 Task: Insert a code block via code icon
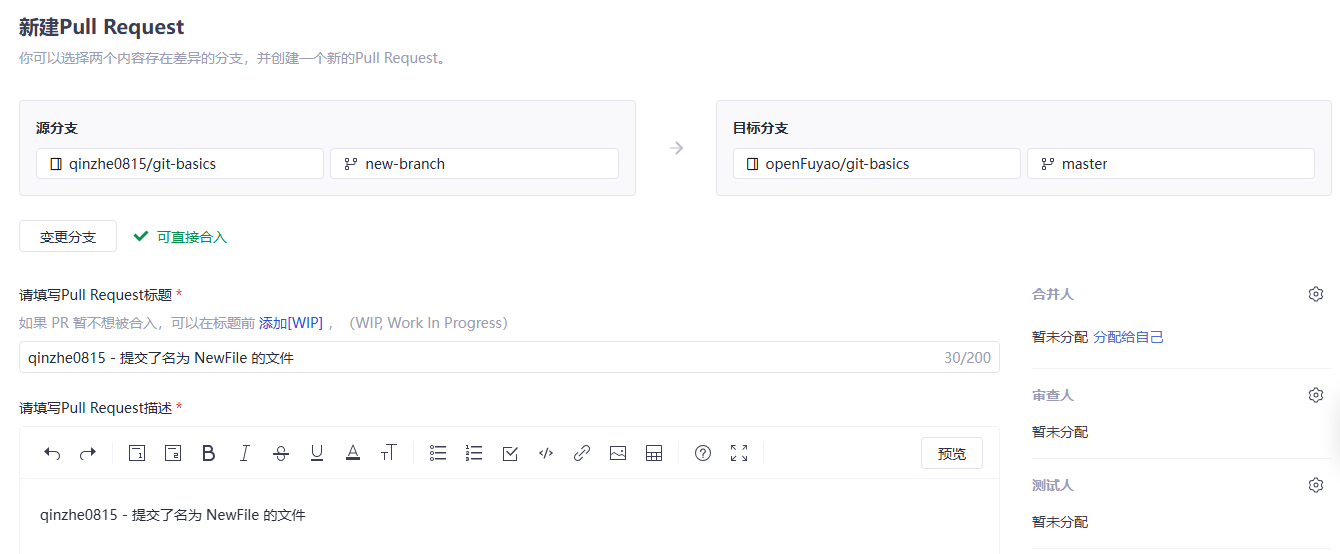coord(546,453)
